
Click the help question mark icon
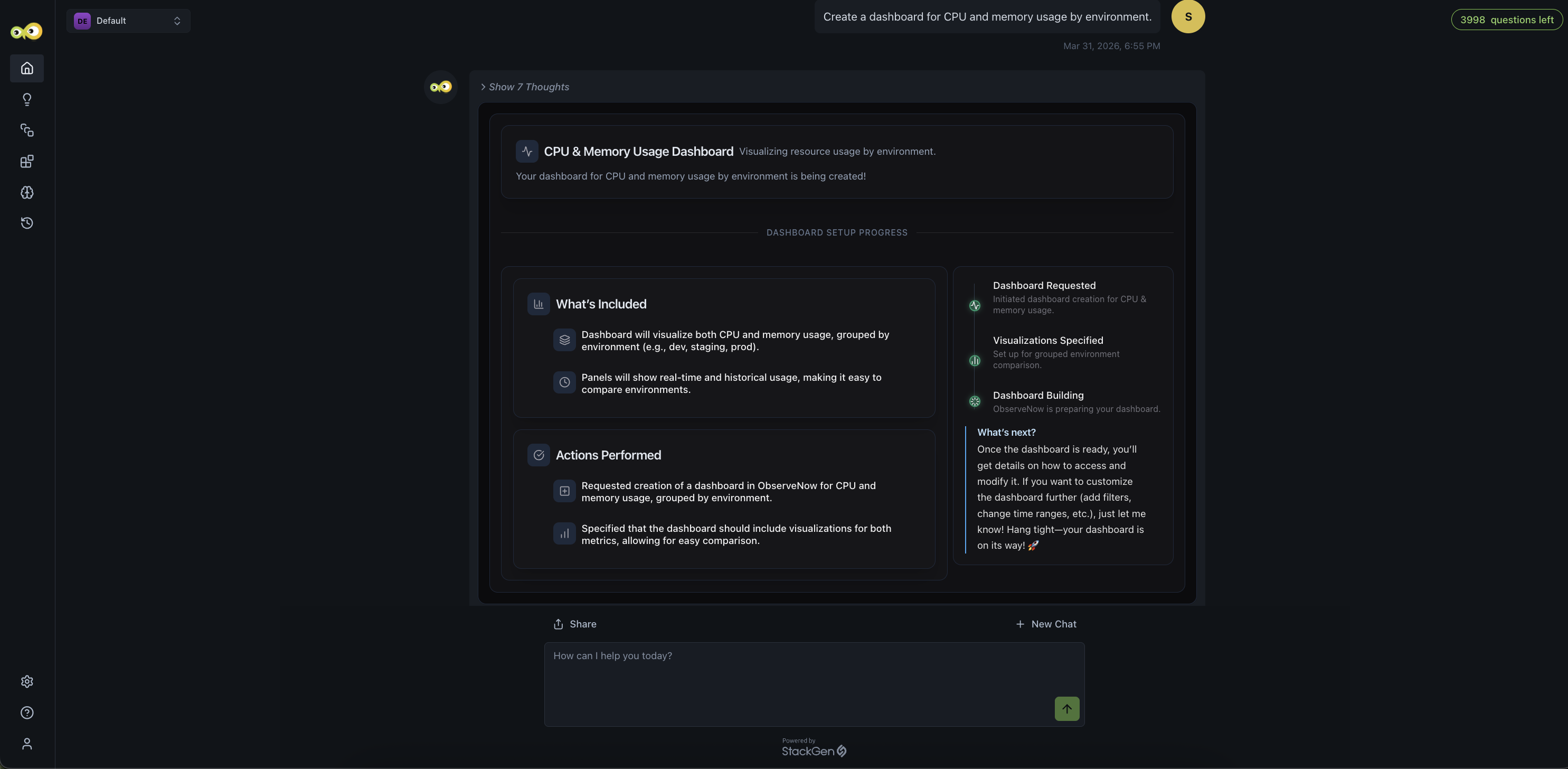pyautogui.click(x=27, y=712)
